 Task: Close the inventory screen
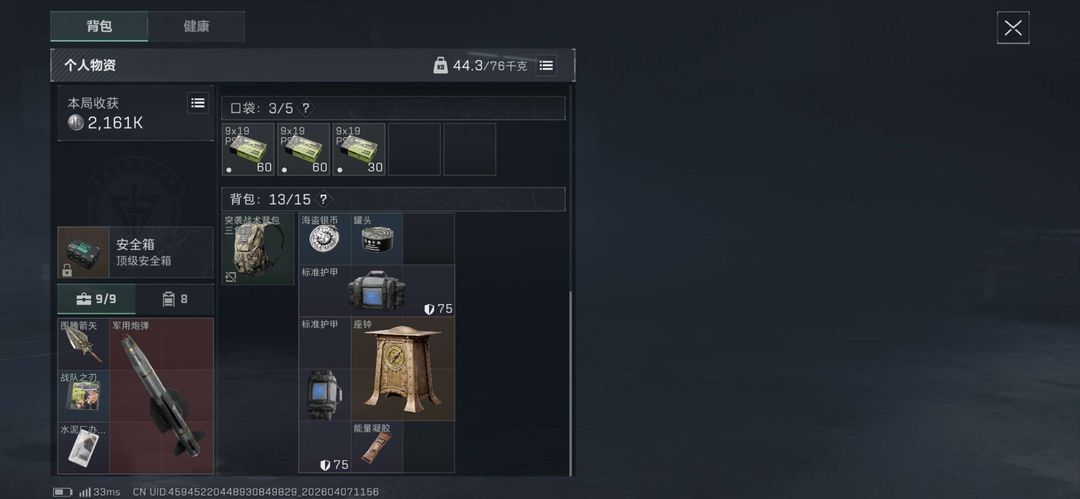1013,28
